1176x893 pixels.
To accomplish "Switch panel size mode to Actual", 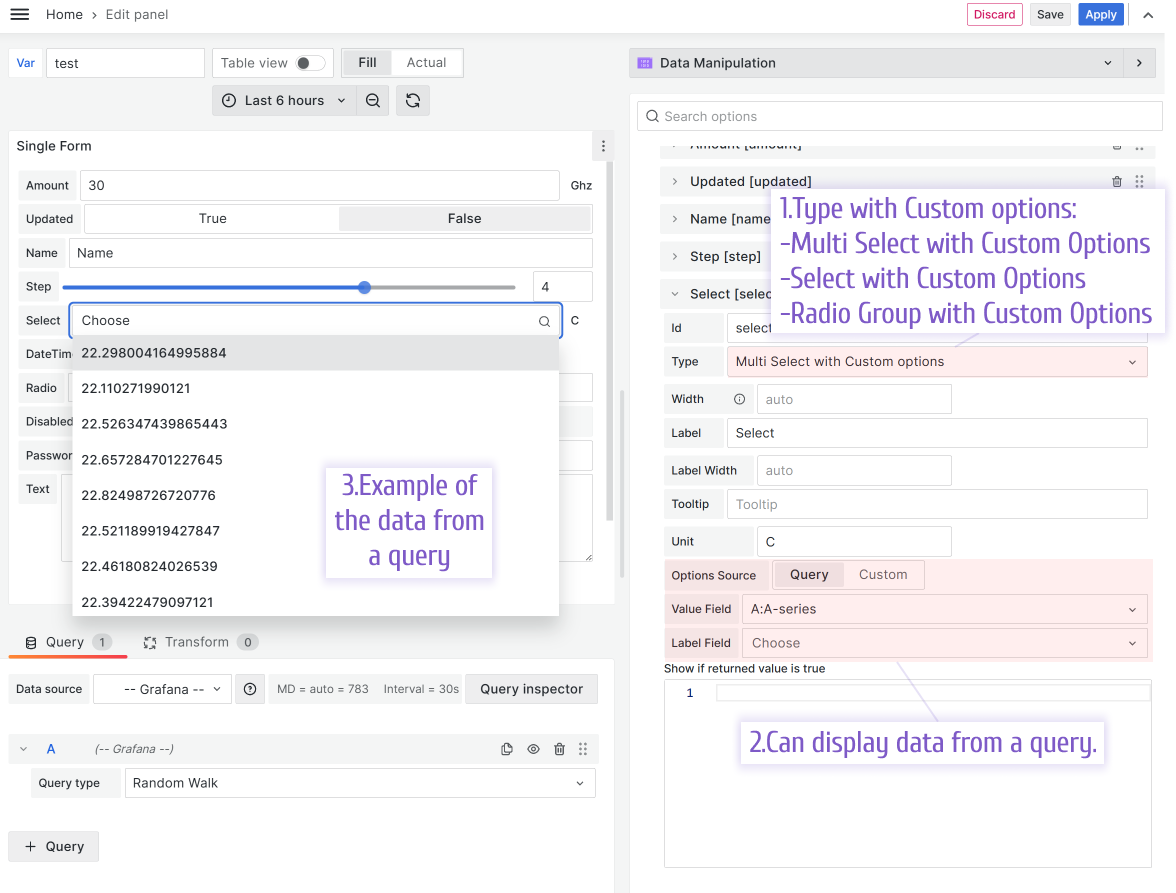I will (x=426, y=62).
